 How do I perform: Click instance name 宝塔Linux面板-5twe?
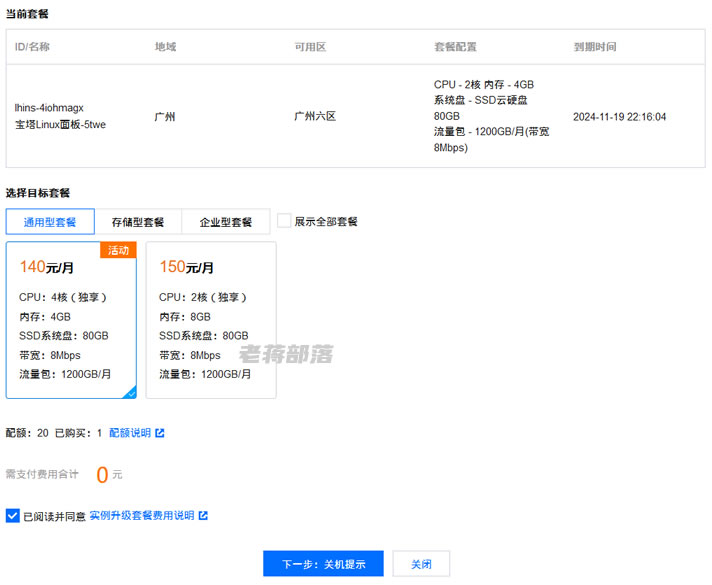click(60, 124)
